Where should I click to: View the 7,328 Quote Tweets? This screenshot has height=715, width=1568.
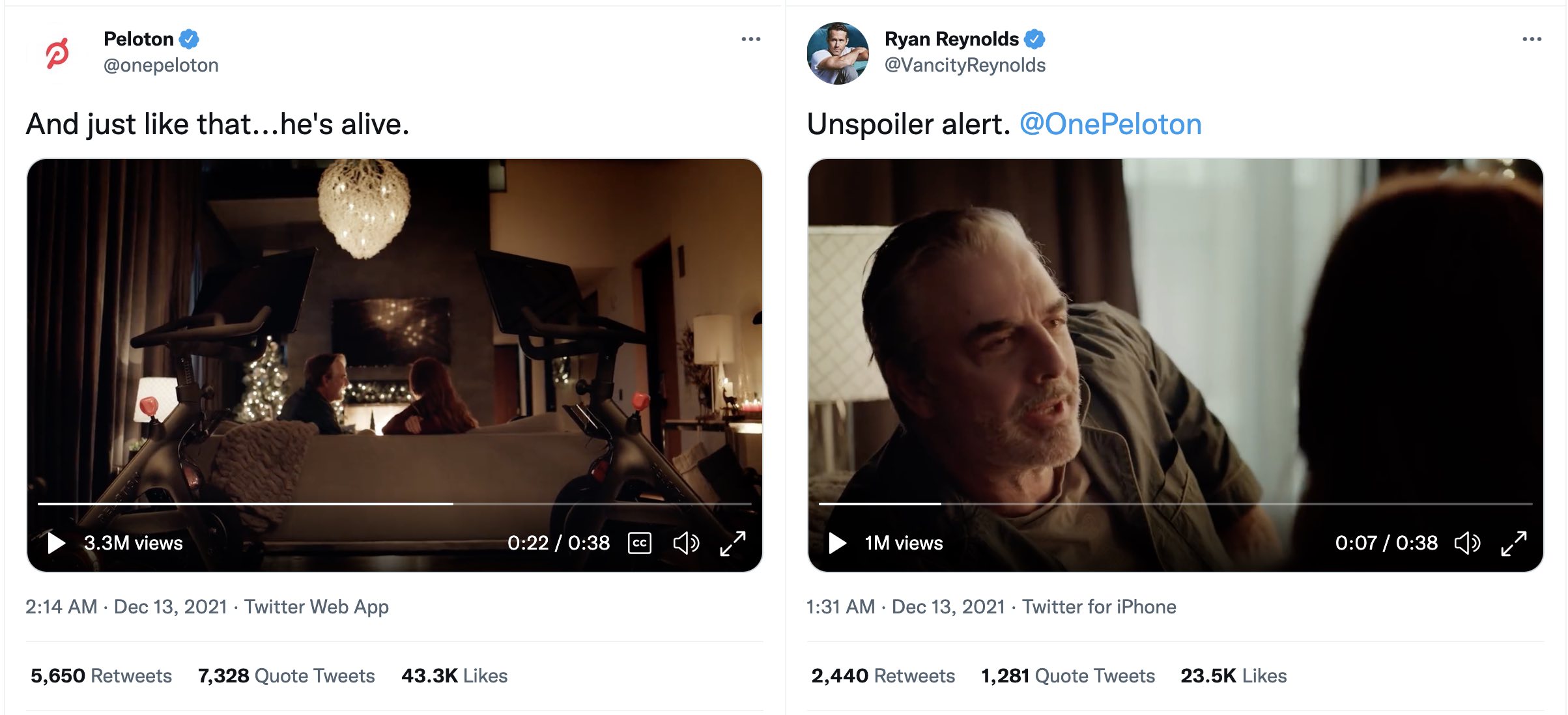(x=286, y=675)
